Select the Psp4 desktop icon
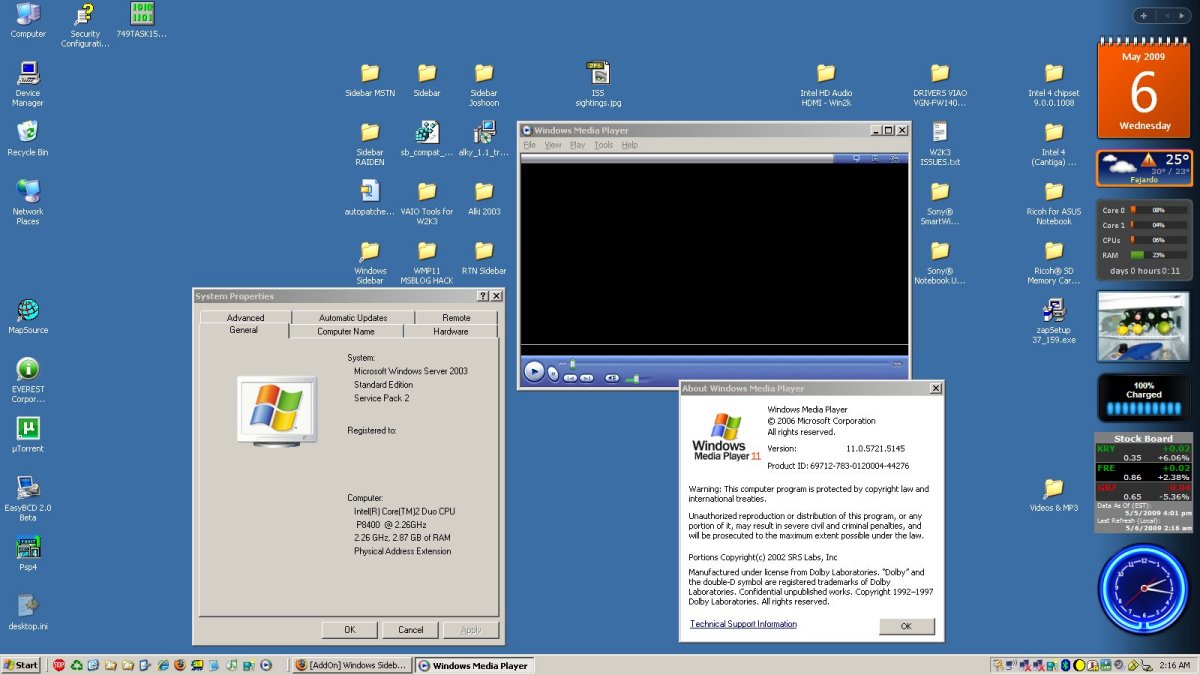 click(28, 553)
